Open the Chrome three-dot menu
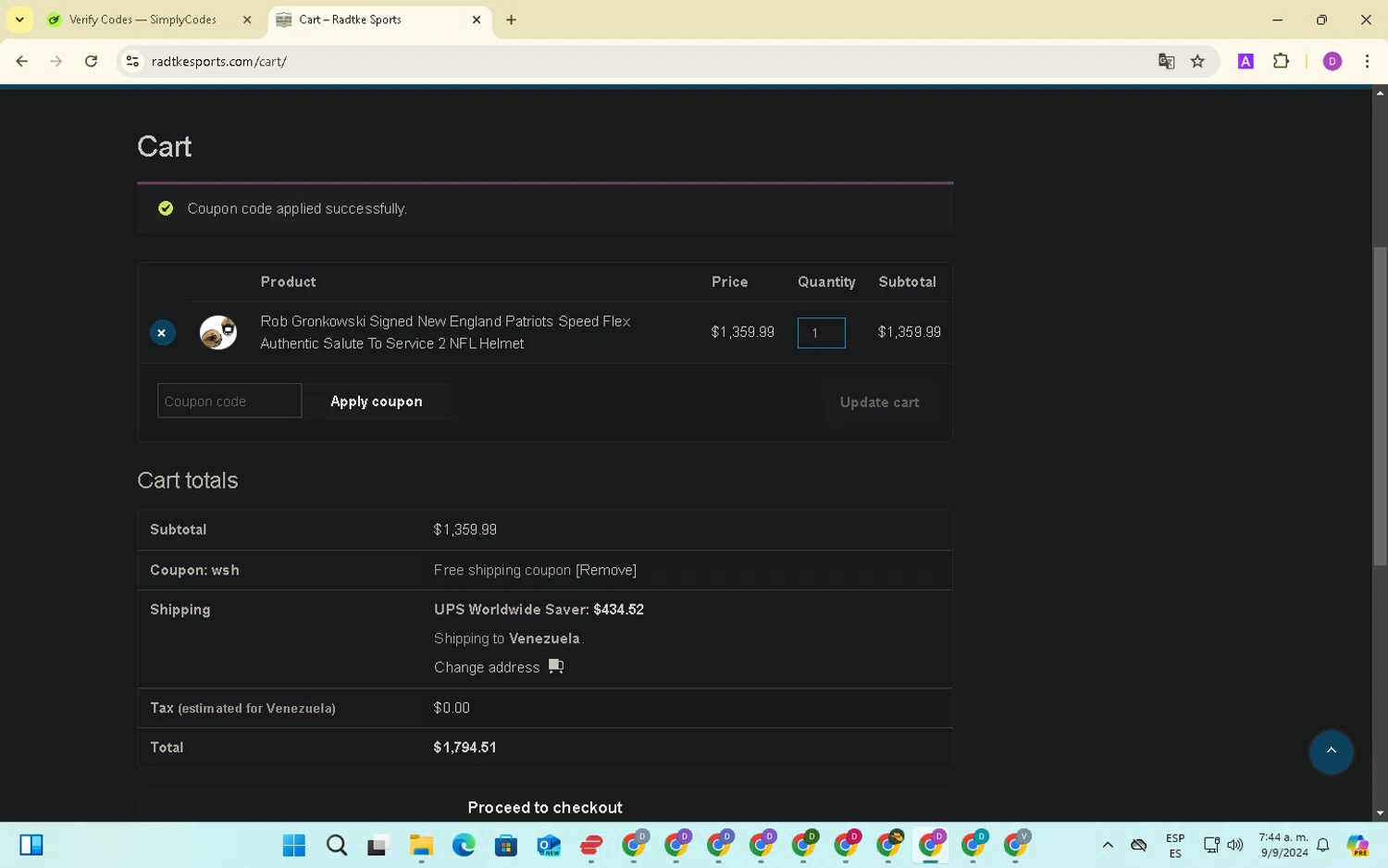Image resolution: width=1388 pixels, height=868 pixels. pos(1367,61)
